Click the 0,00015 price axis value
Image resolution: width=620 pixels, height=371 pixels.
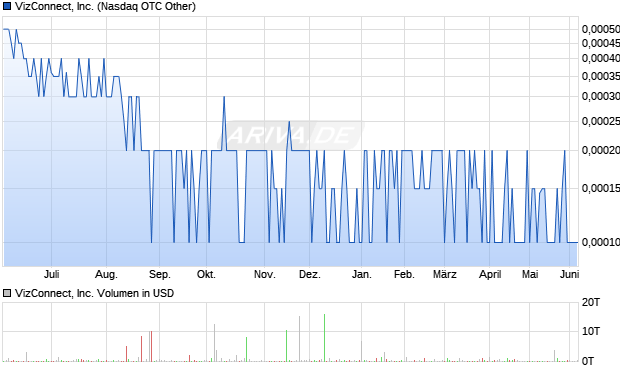coord(601,188)
